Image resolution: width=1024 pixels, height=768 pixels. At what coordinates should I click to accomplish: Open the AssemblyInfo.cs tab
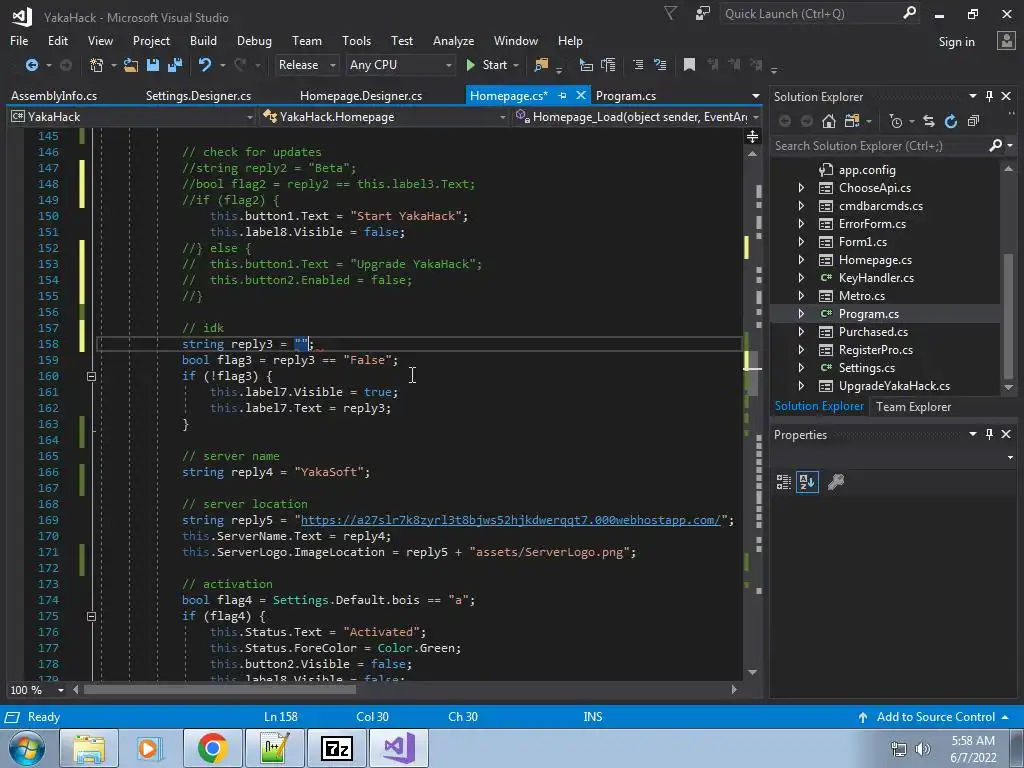[54, 96]
